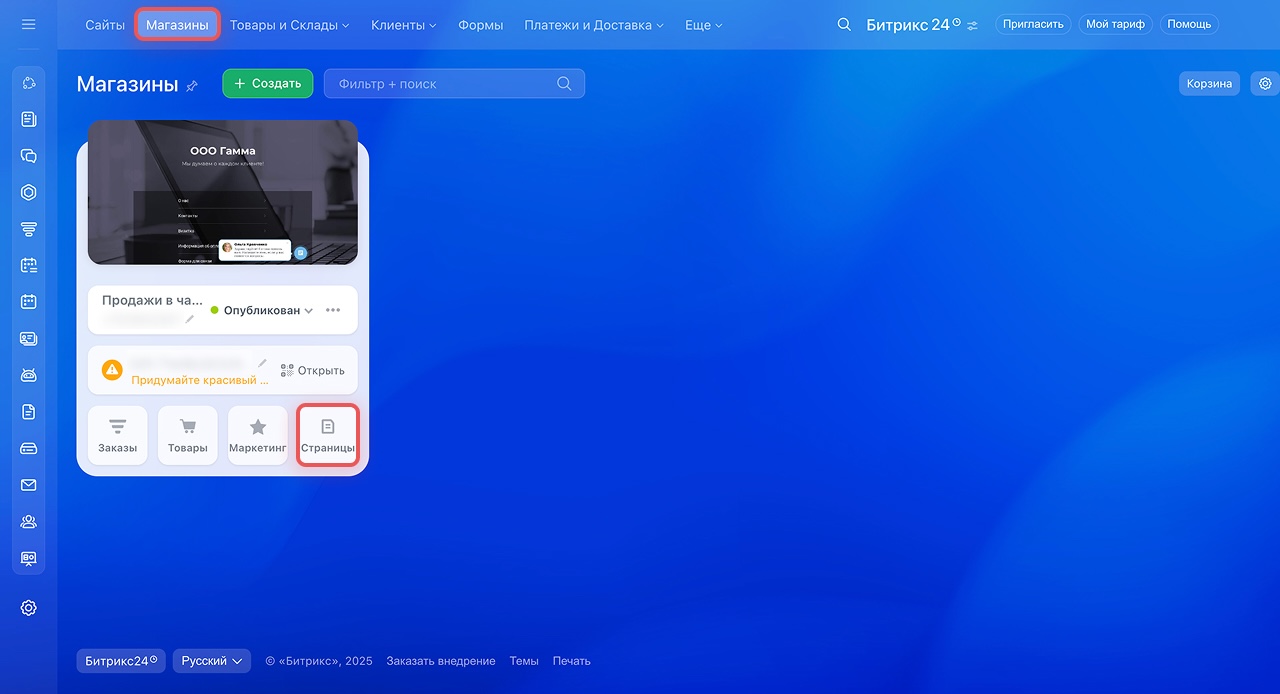Click the Пригласить button
Viewport: 1280px width, 694px height.
(x=1033, y=24)
